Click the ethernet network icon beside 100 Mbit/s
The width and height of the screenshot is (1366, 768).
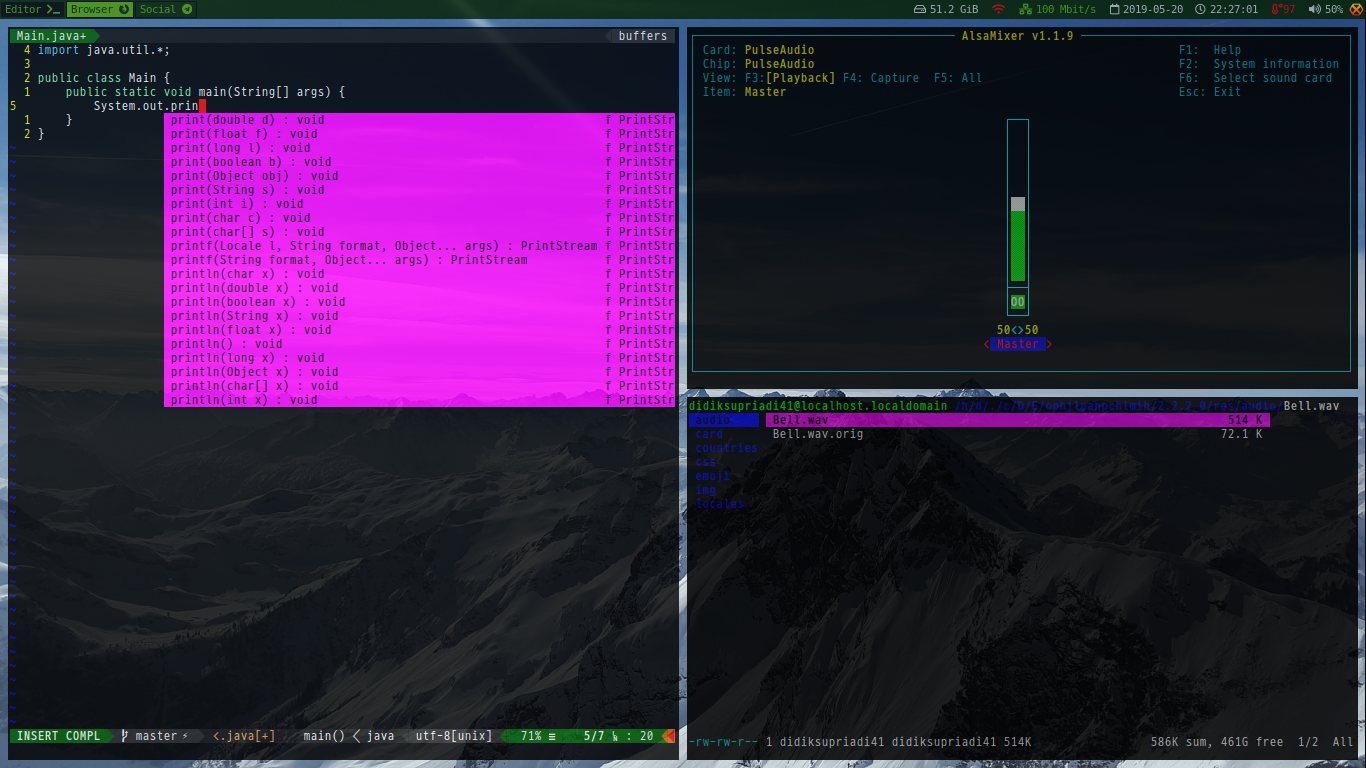1025,9
